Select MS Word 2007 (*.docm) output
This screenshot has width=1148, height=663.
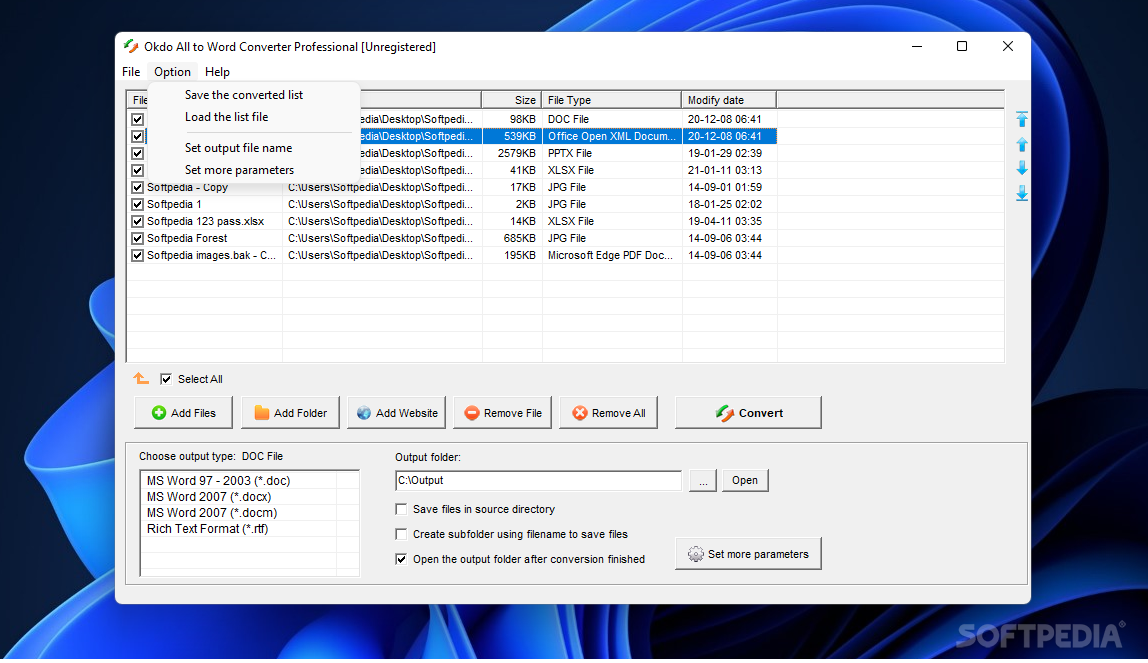click(x=212, y=513)
